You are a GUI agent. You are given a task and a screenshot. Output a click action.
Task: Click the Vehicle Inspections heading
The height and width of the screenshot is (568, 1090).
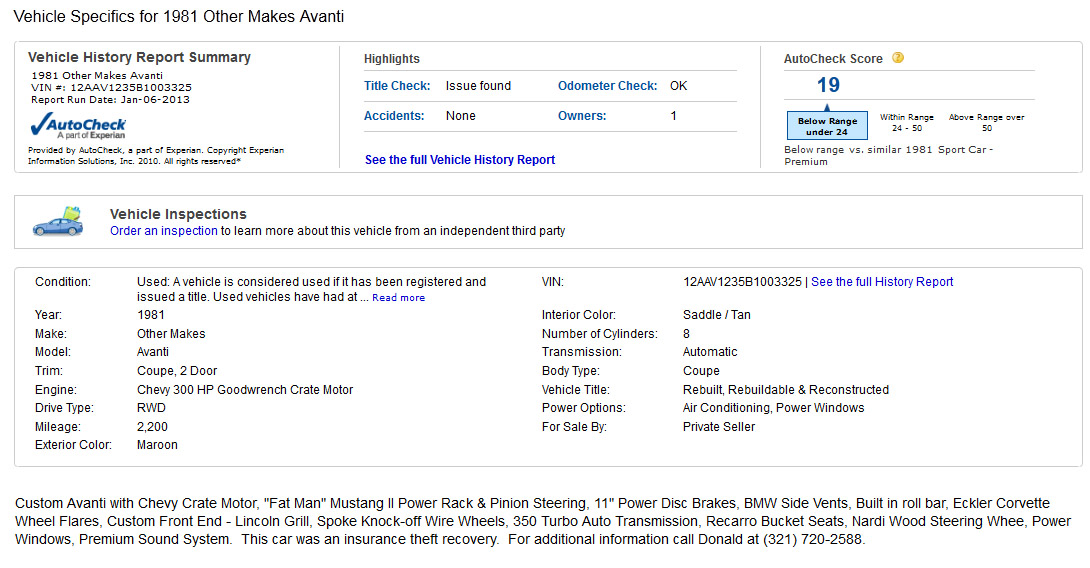178,214
